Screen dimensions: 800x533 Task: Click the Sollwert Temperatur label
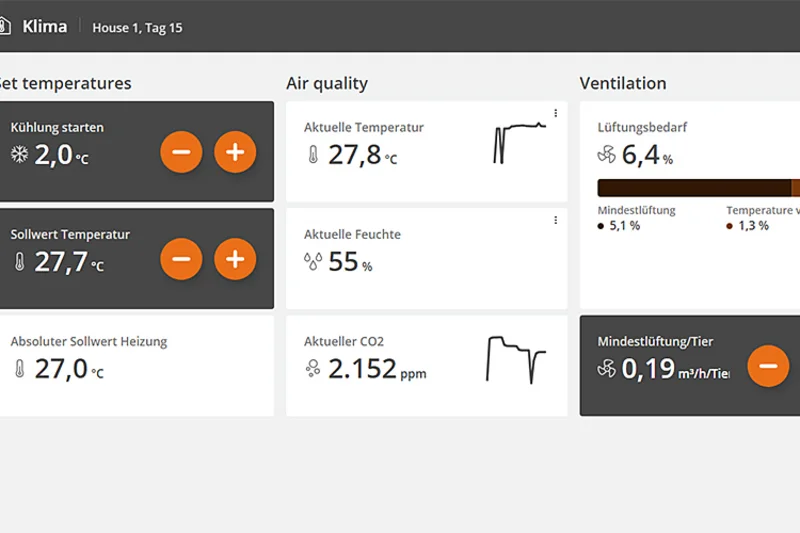pyautogui.click(x=70, y=235)
